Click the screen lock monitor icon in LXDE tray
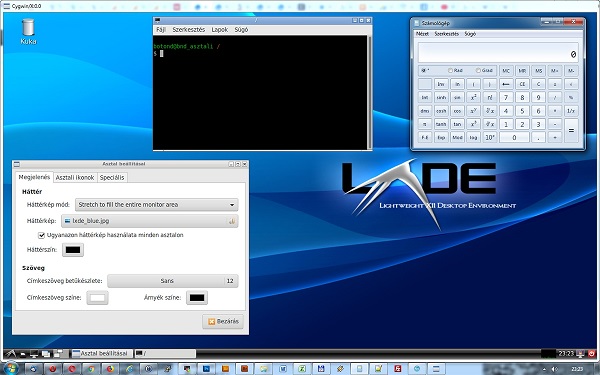This screenshot has width=600, height=375. [x=580, y=354]
